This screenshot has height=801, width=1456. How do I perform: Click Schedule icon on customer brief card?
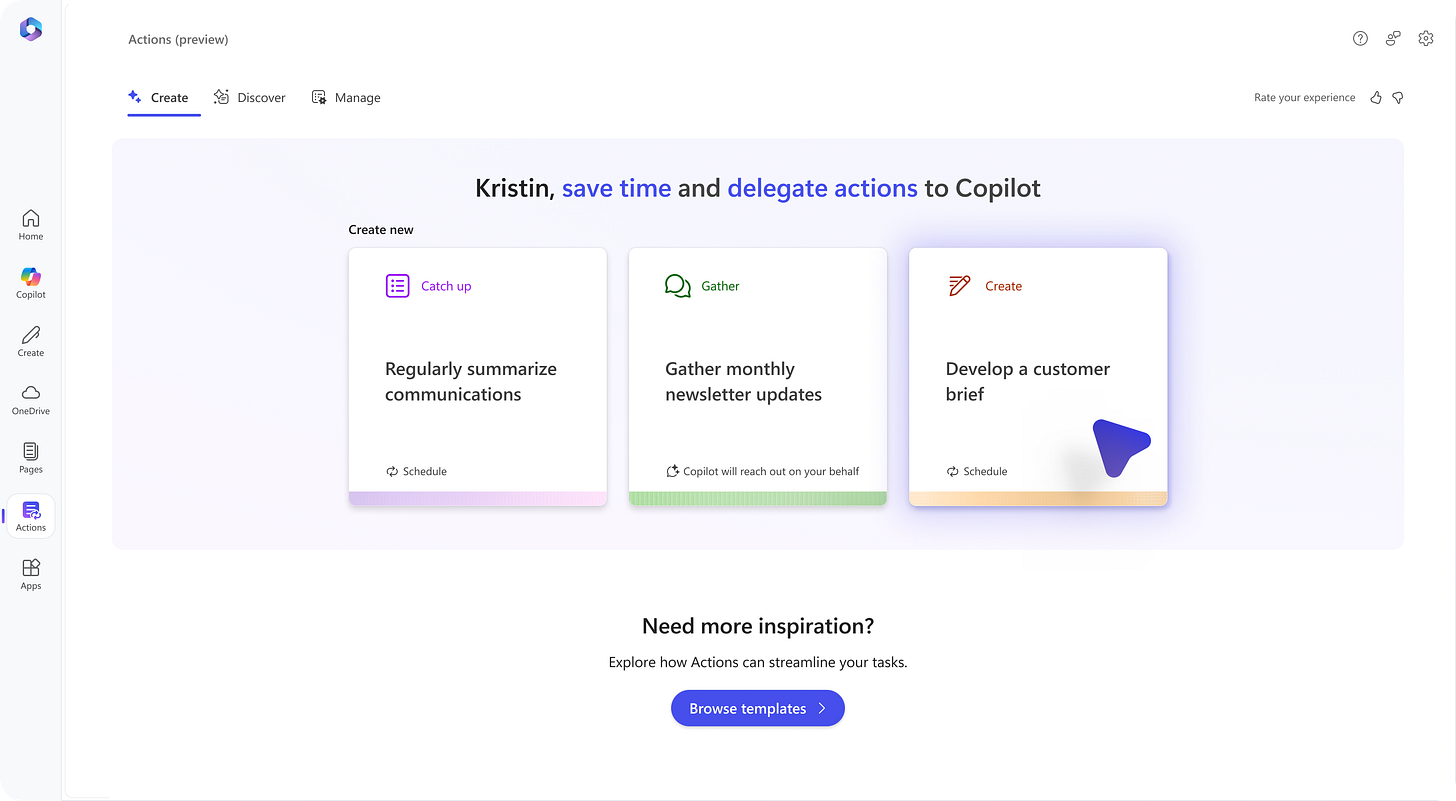953,471
